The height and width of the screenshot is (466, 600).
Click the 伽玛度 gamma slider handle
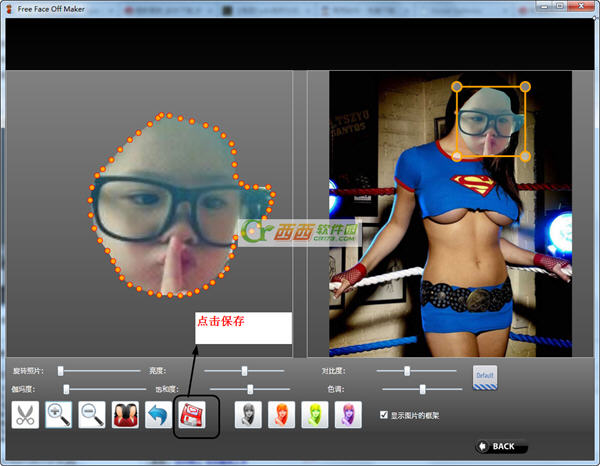67,388
